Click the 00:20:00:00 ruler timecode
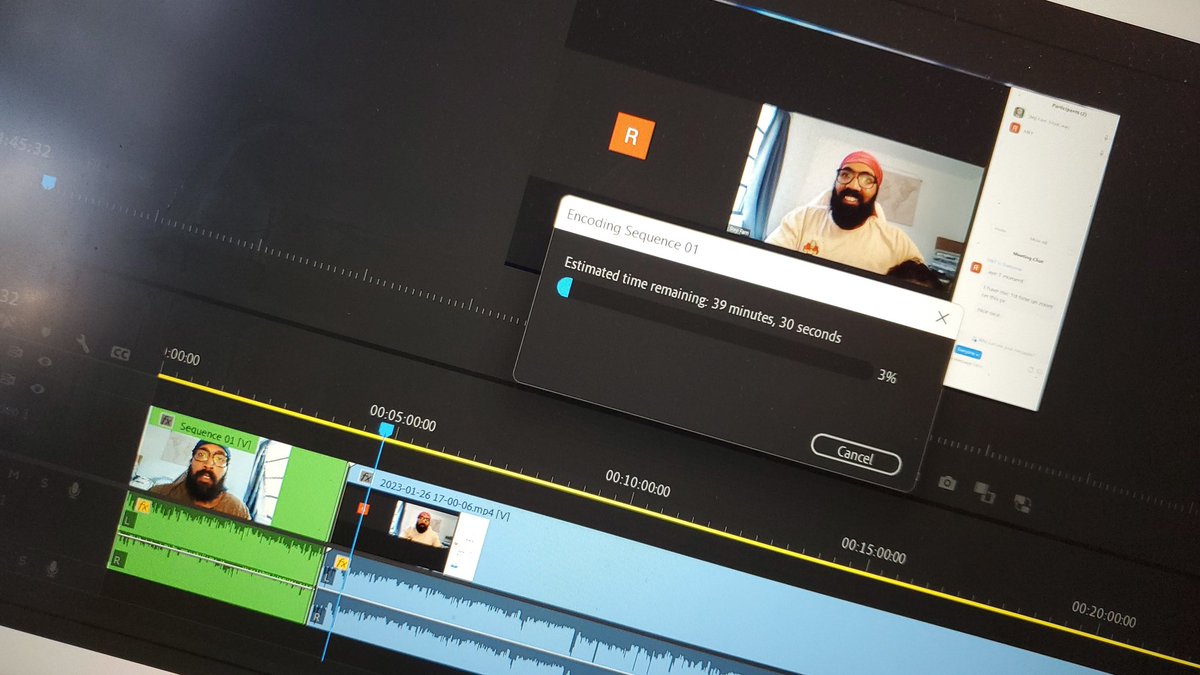 click(x=1106, y=615)
